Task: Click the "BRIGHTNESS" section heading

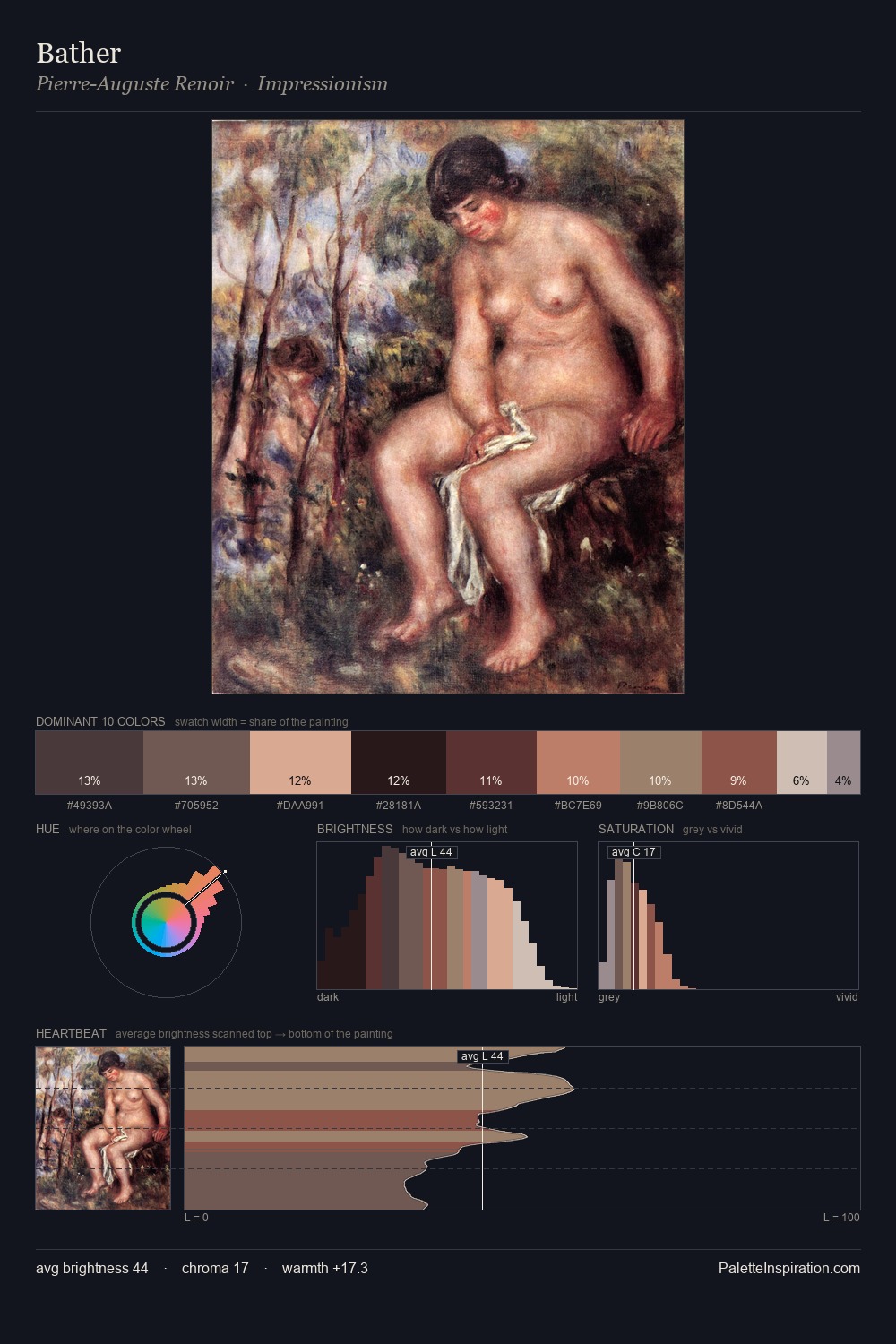Action: click(355, 829)
